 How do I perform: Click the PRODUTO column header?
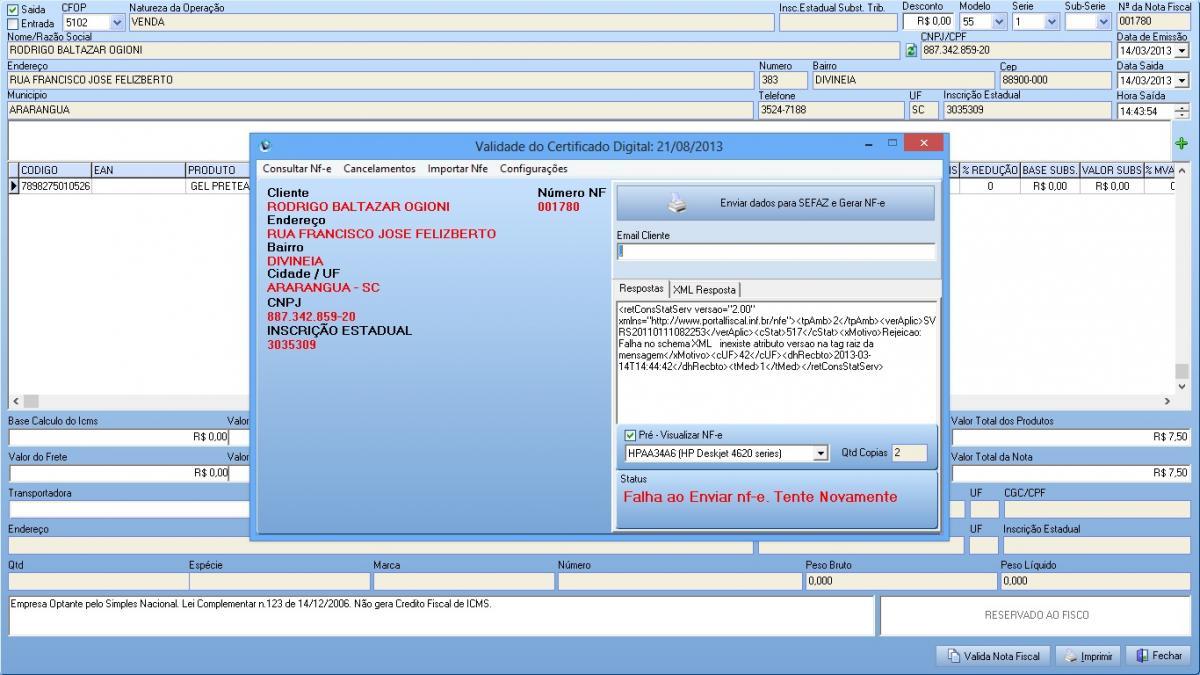point(217,170)
